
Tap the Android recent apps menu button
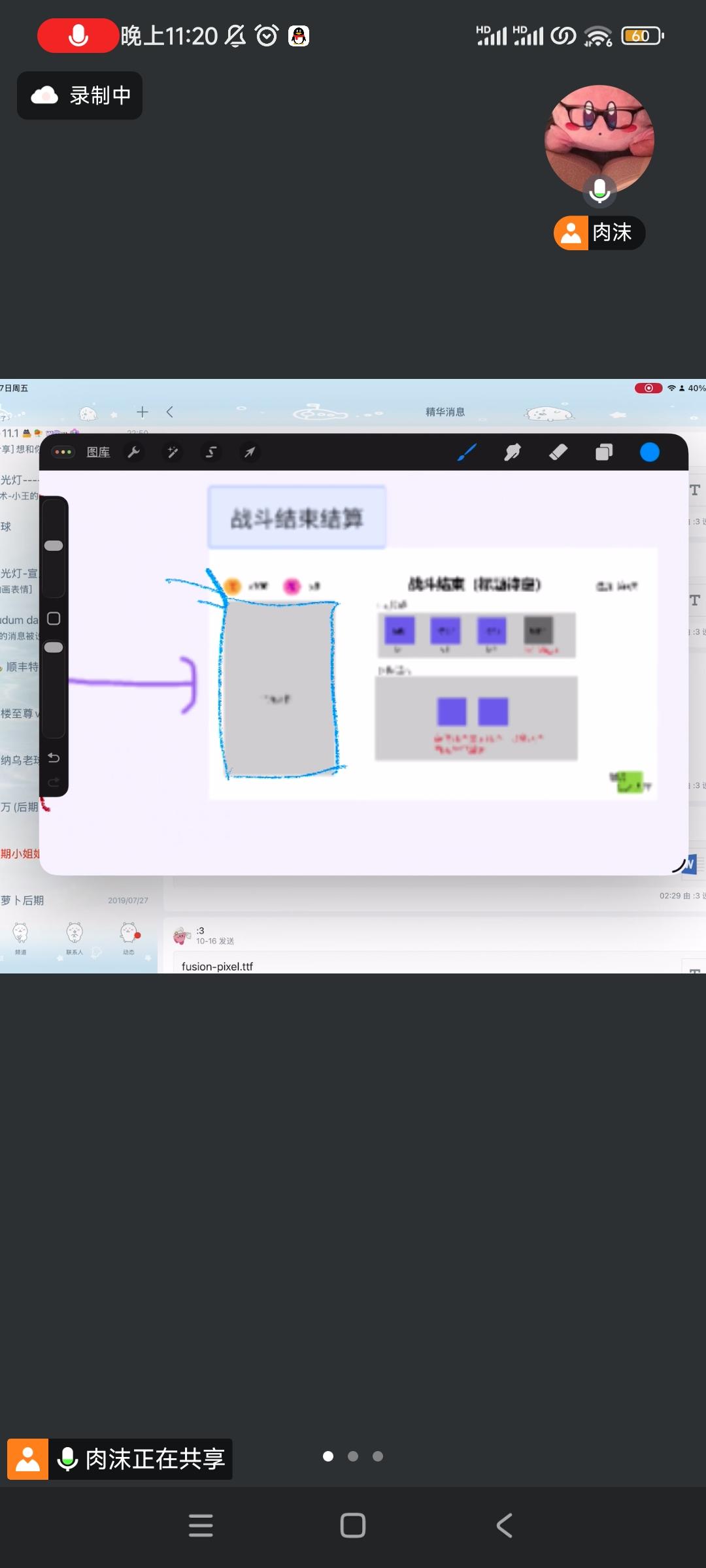pyautogui.click(x=201, y=1526)
